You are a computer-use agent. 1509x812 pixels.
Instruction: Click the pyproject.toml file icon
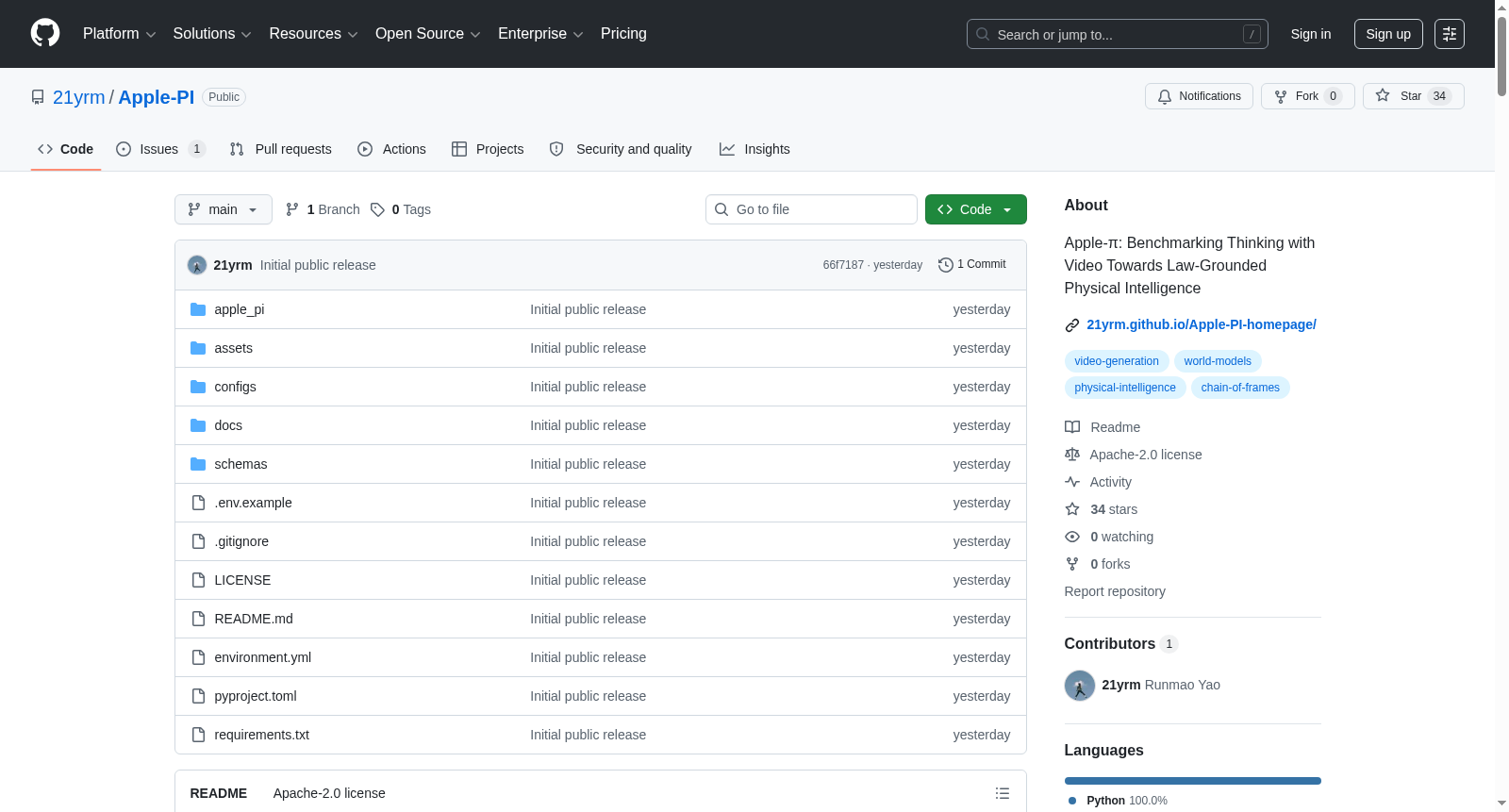click(x=198, y=696)
